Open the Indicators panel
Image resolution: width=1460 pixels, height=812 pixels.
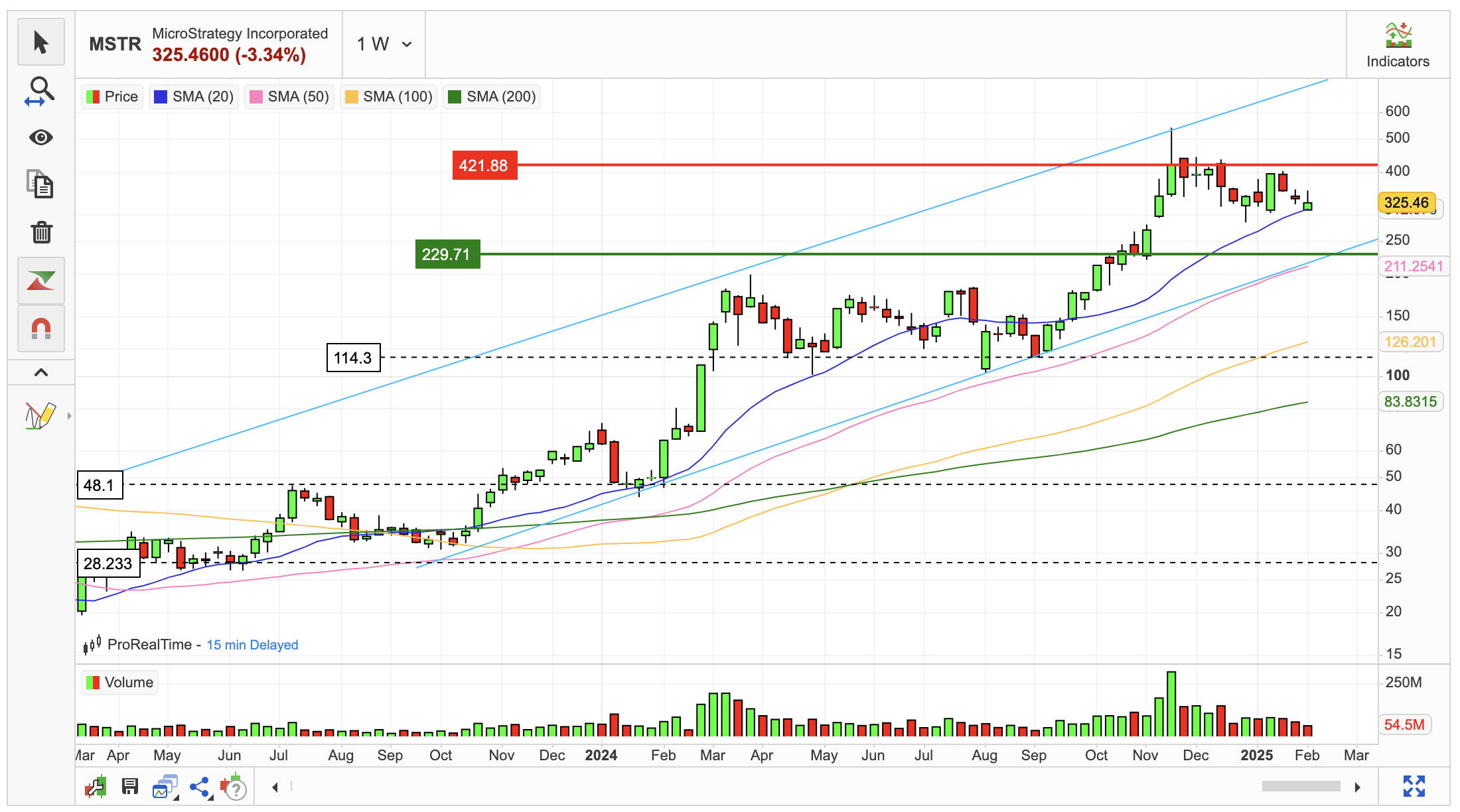click(1398, 45)
